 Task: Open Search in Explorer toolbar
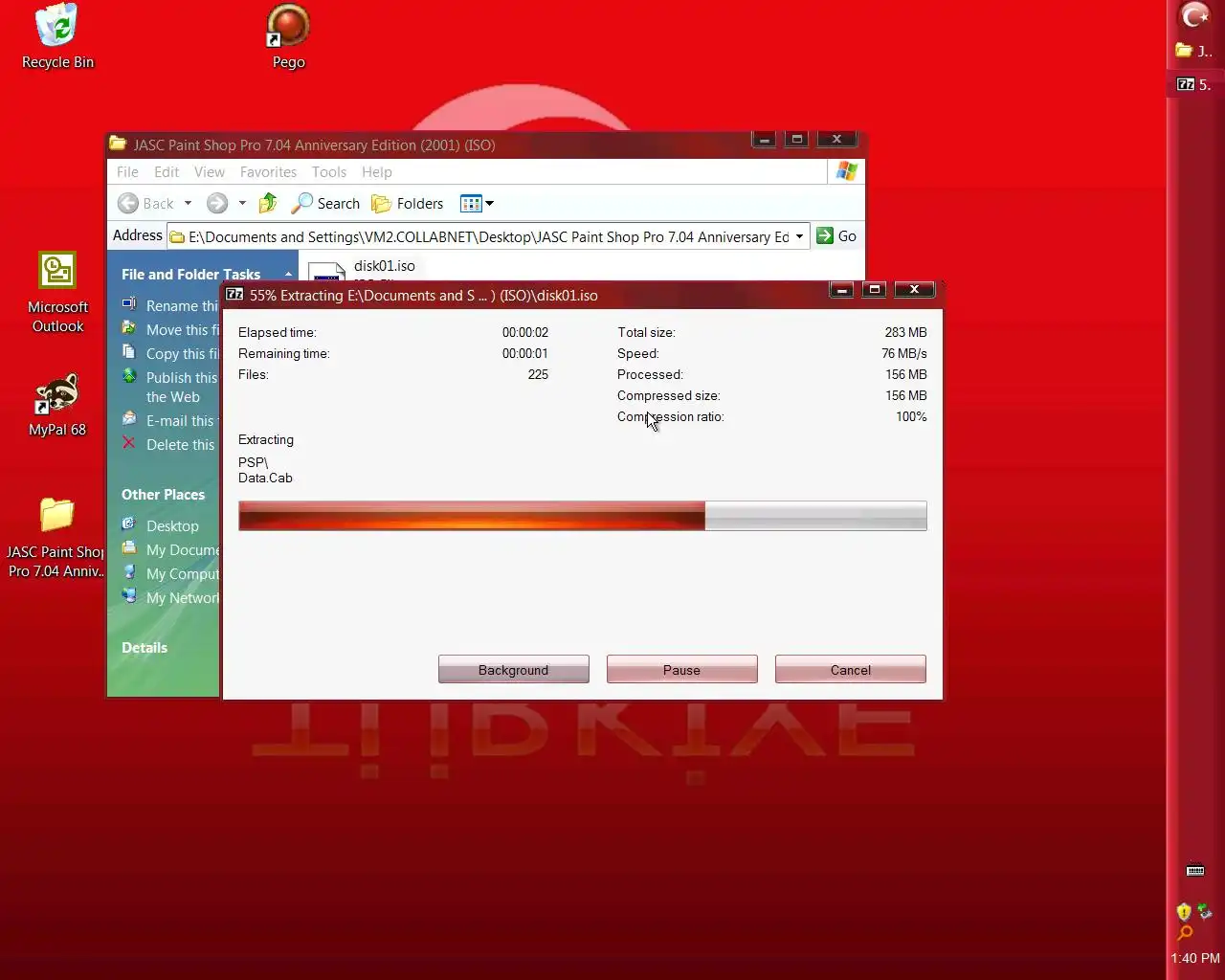click(x=325, y=203)
